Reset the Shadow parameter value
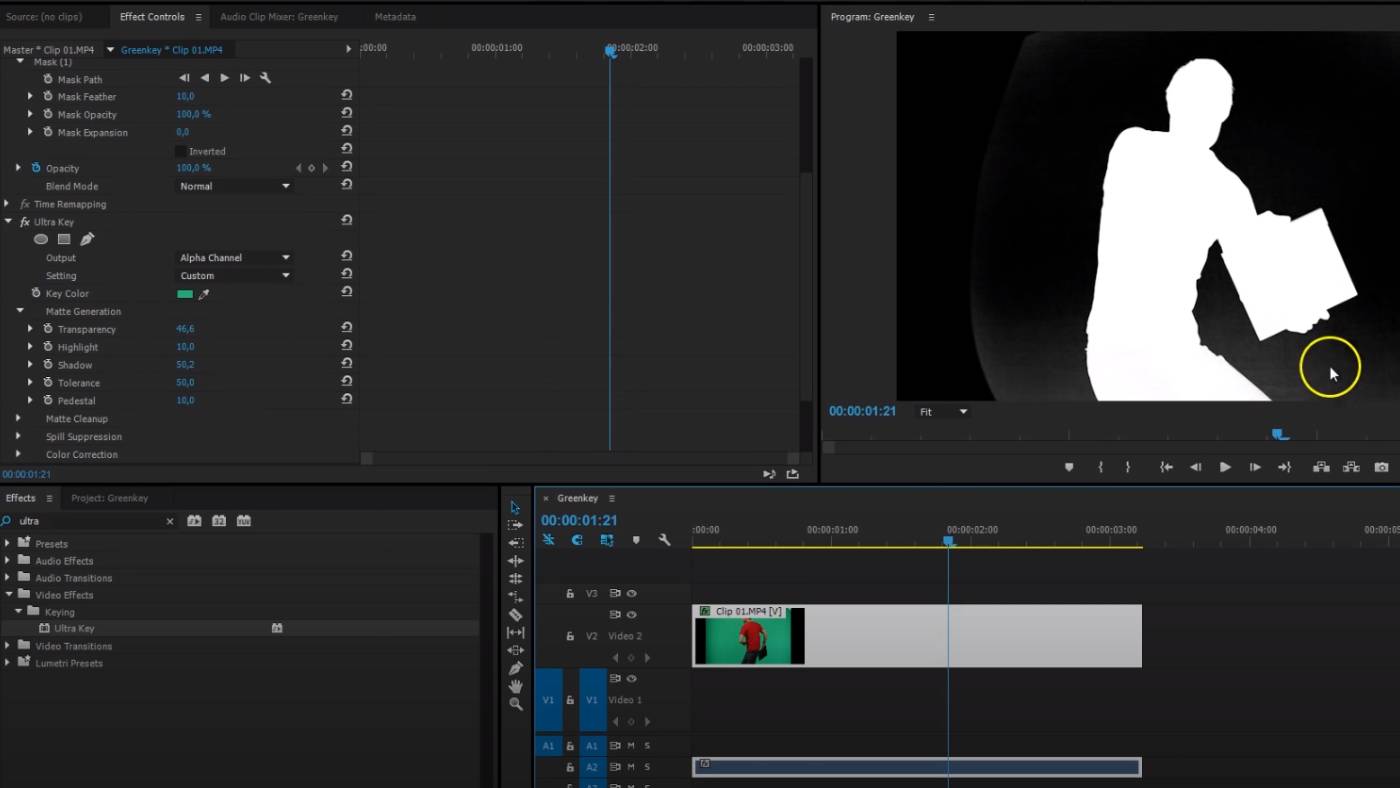 tap(346, 365)
